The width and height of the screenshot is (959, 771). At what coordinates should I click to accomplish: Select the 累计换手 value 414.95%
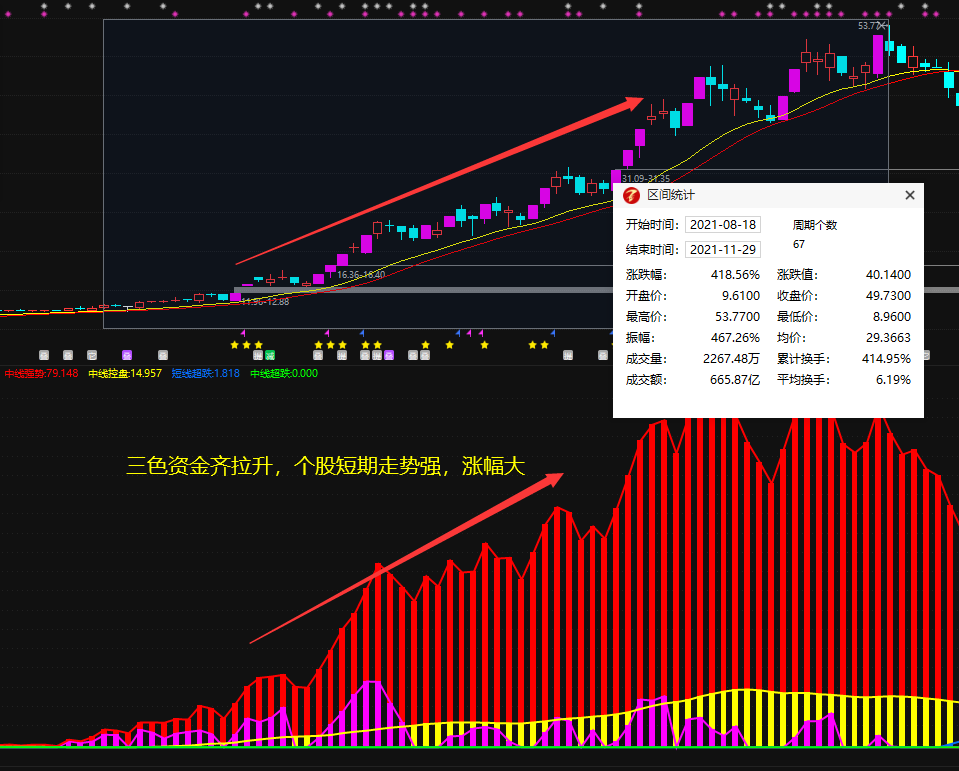(x=886, y=358)
